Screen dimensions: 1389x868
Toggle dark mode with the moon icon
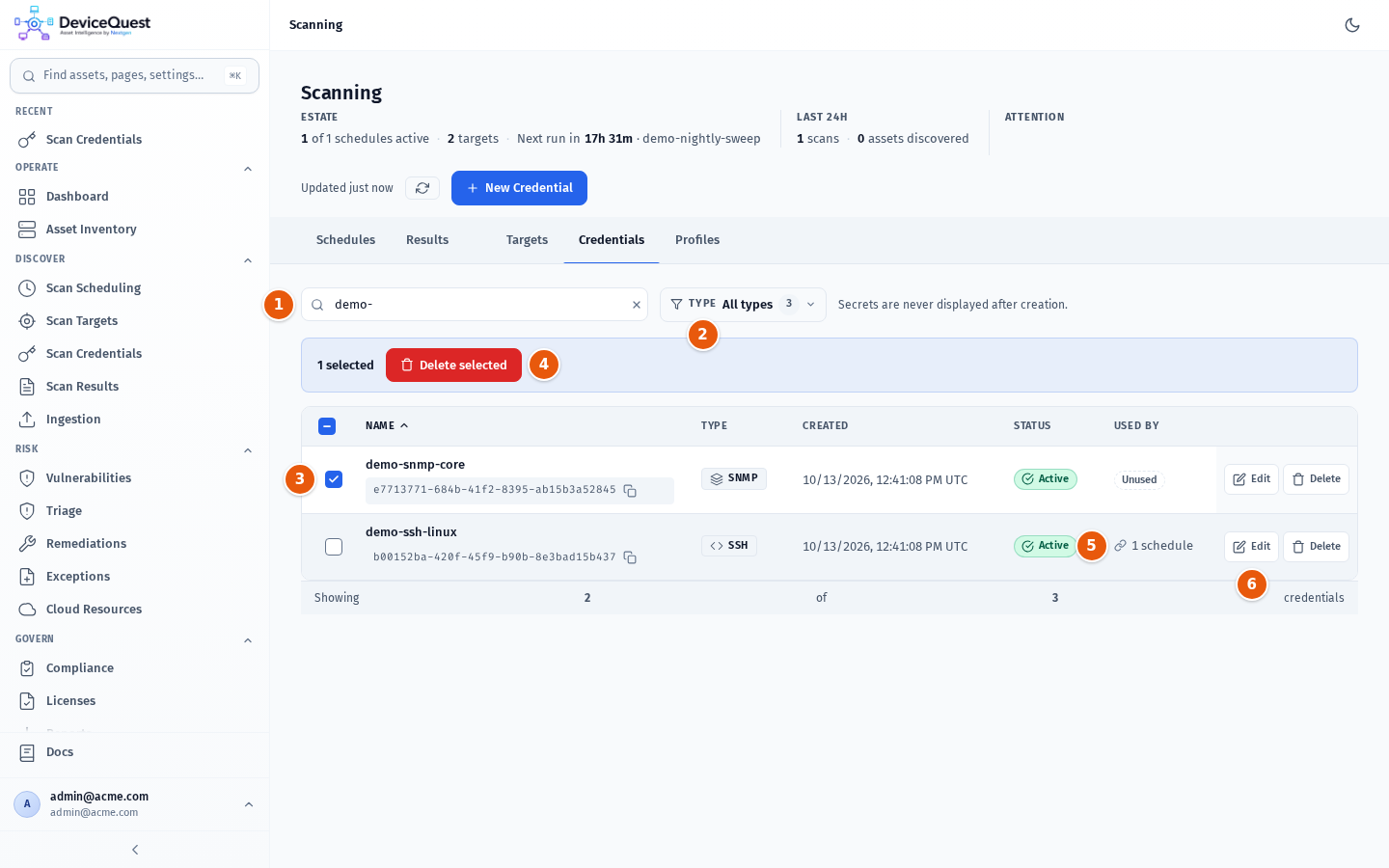[1352, 25]
